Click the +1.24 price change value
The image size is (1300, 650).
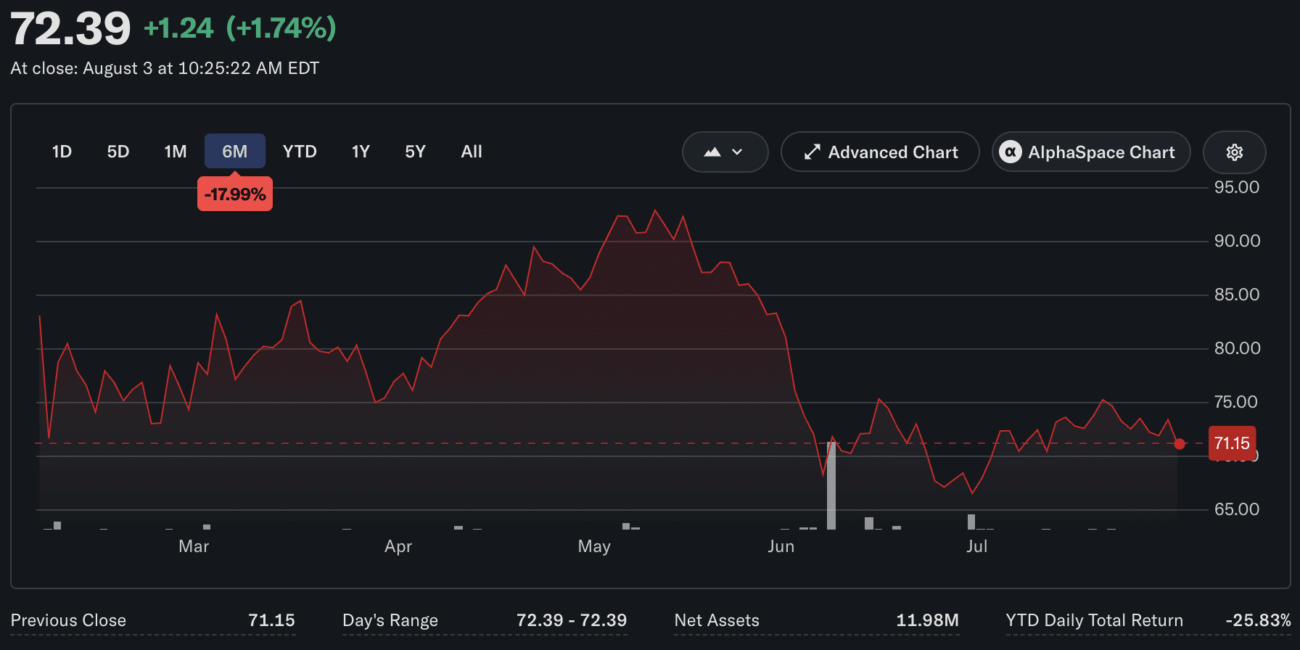tap(179, 28)
